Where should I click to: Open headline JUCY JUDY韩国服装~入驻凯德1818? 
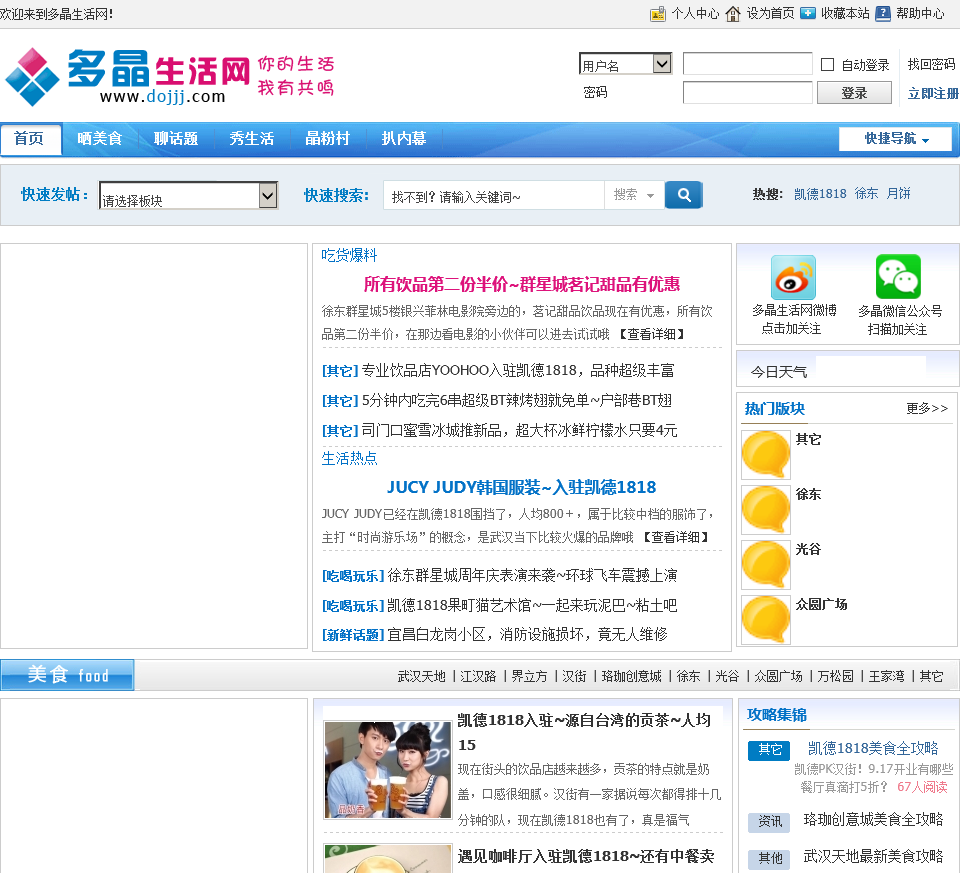[522, 487]
